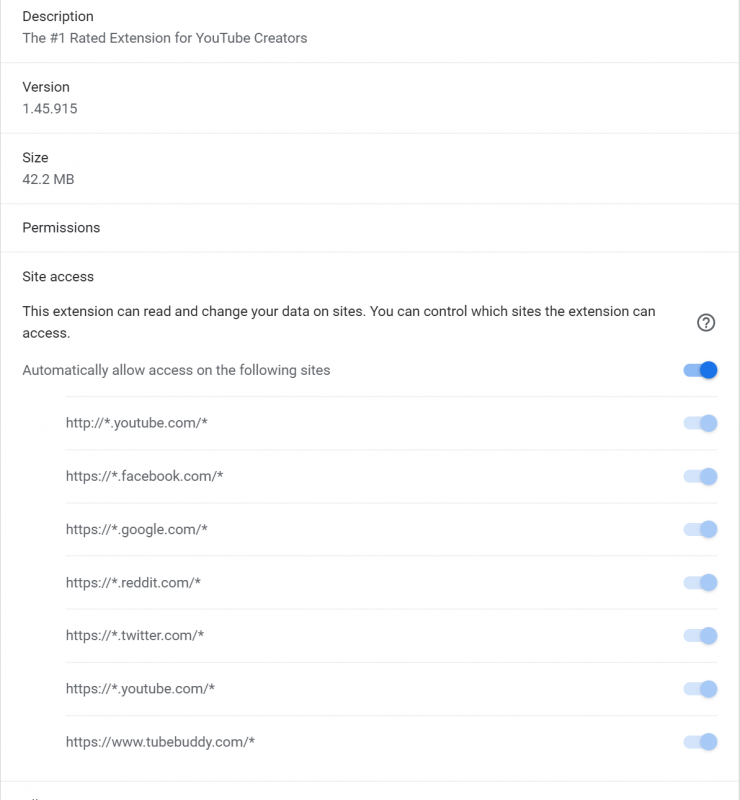The width and height of the screenshot is (740, 800).
Task: Disable the https://www.tubebuddy.com/* toggle
Action: pyautogui.click(x=700, y=741)
